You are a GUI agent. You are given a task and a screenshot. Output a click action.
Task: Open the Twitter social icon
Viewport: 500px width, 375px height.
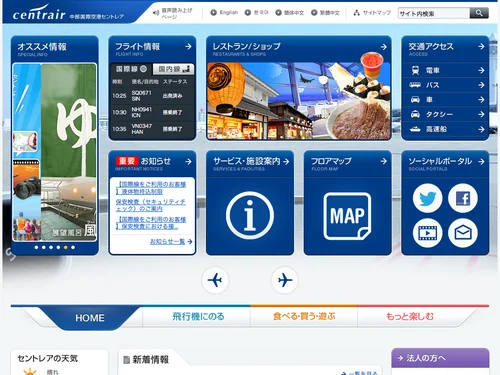(x=427, y=198)
